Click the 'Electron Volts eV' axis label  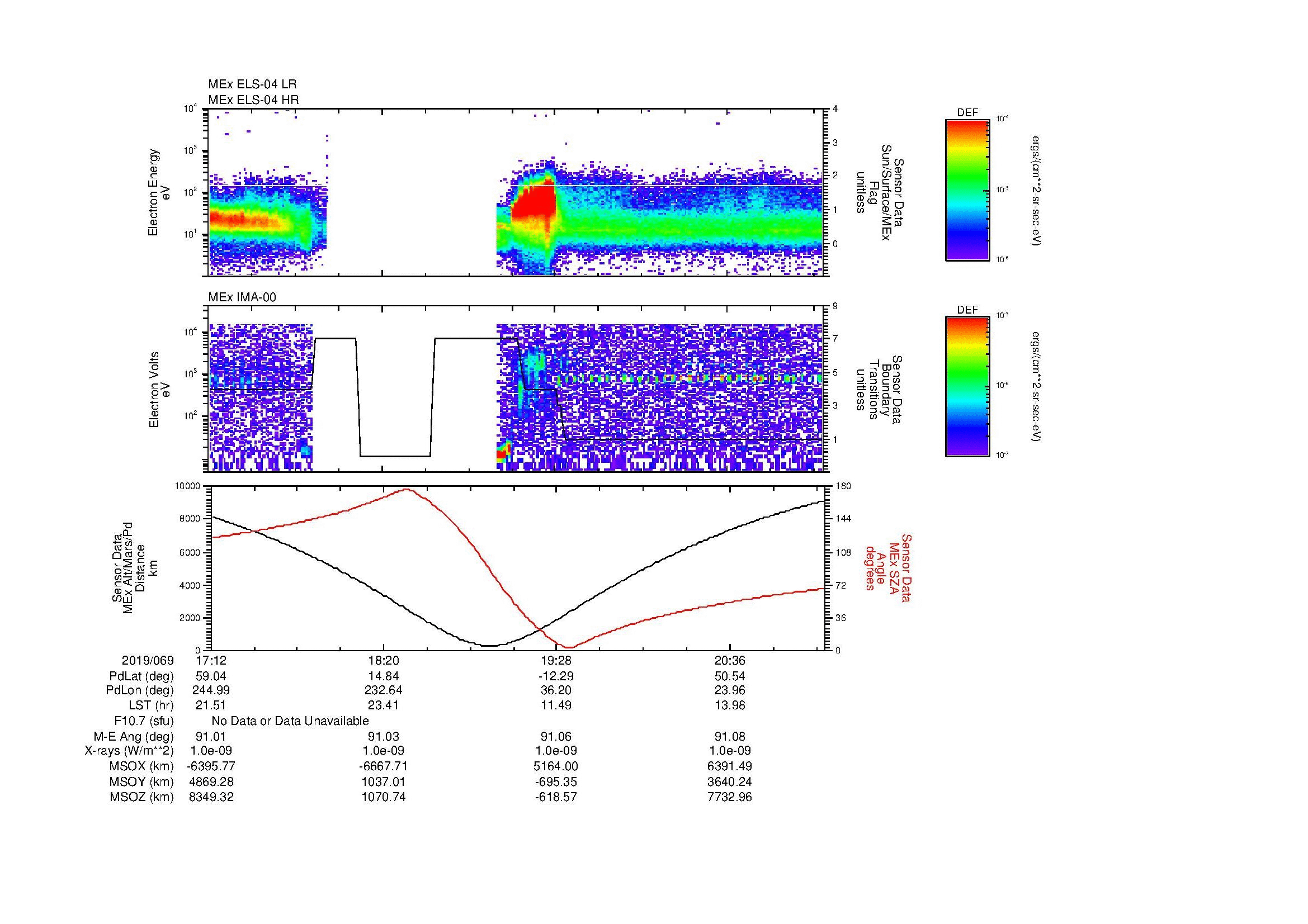[159, 390]
